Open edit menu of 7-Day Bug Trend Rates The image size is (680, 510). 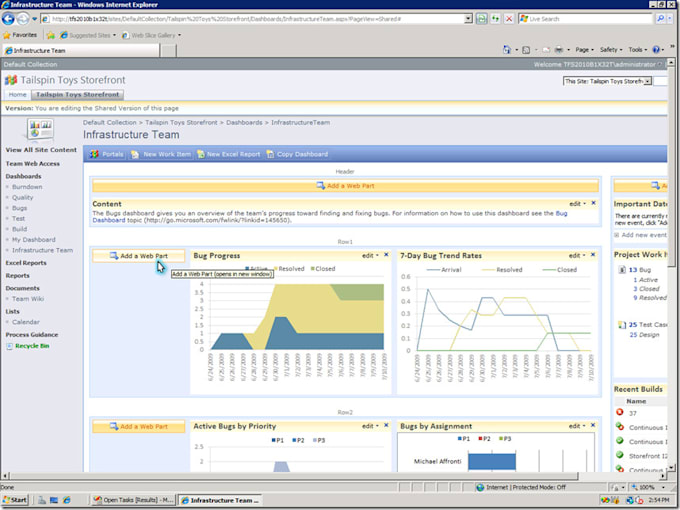click(577, 255)
